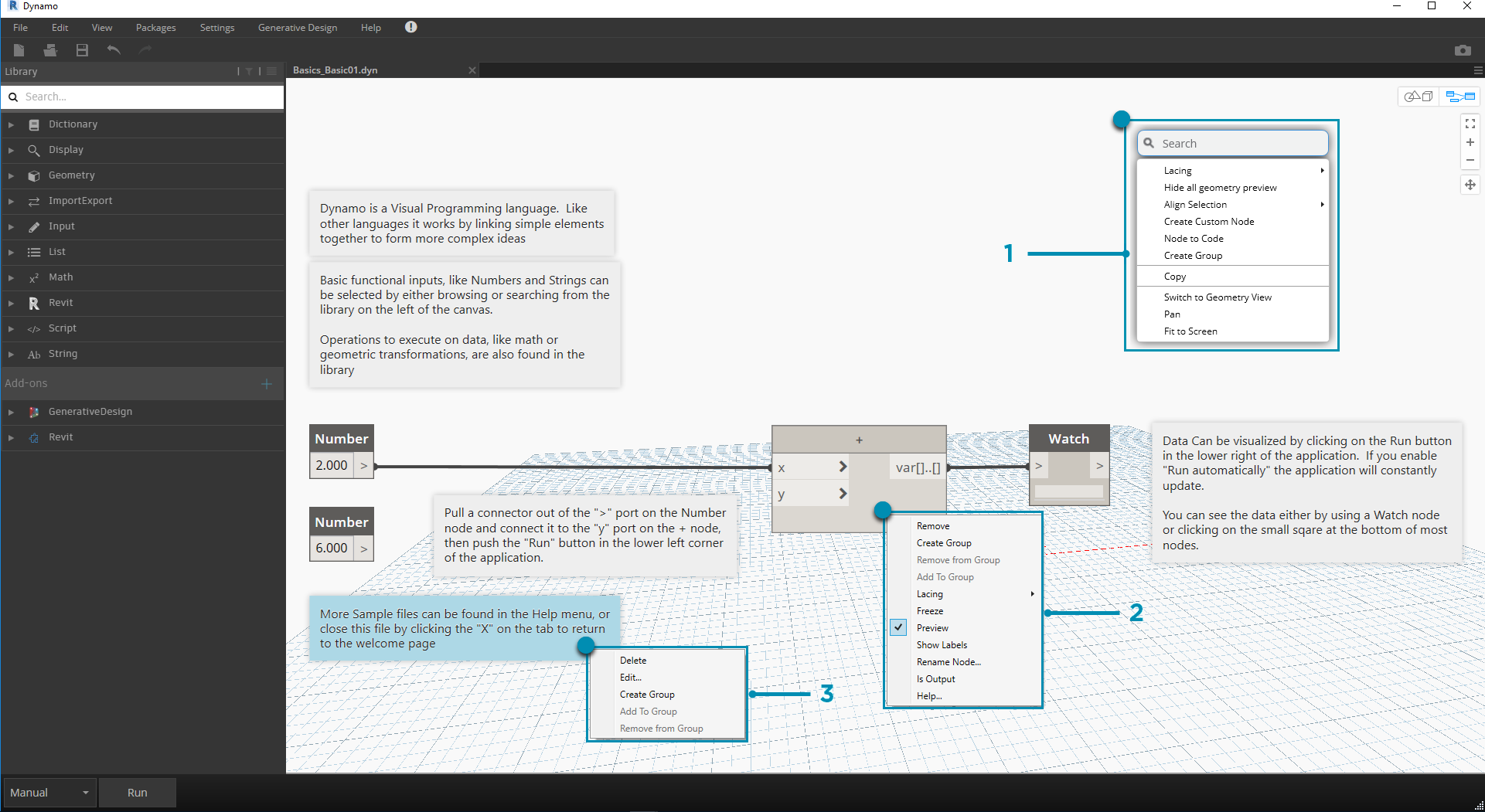This screenshot has height=812, width=1485.
Task: Expand the GenerativeDesign add-on category
Action: coord(11,413)
